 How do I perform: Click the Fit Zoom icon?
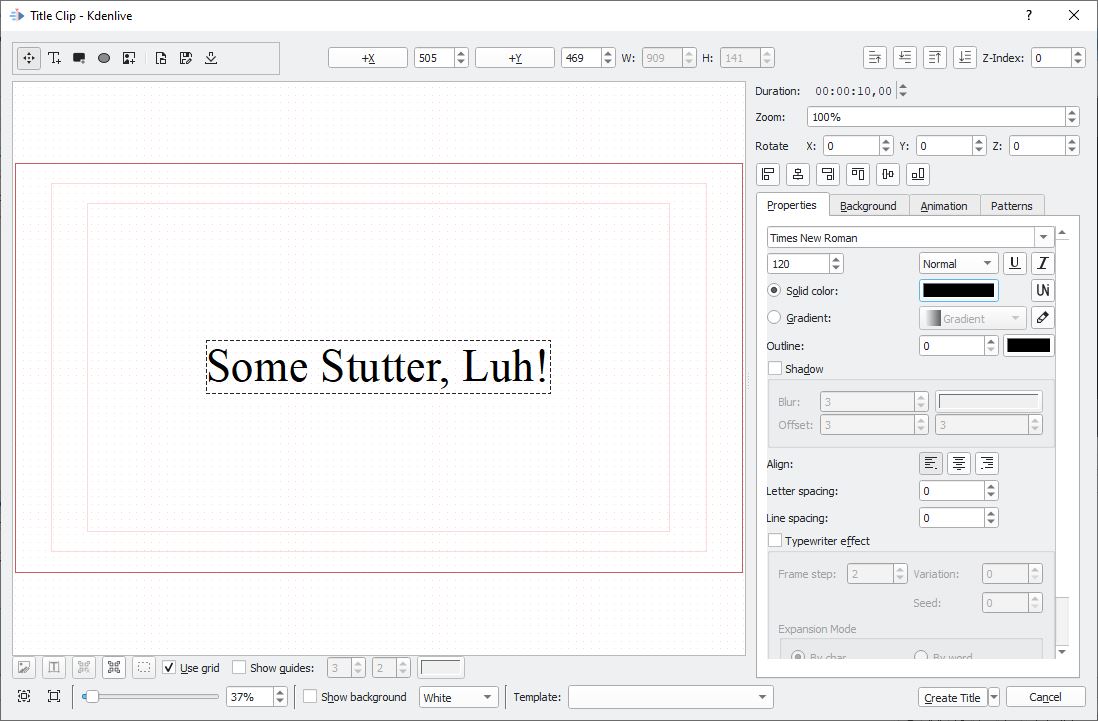[24, 696]
